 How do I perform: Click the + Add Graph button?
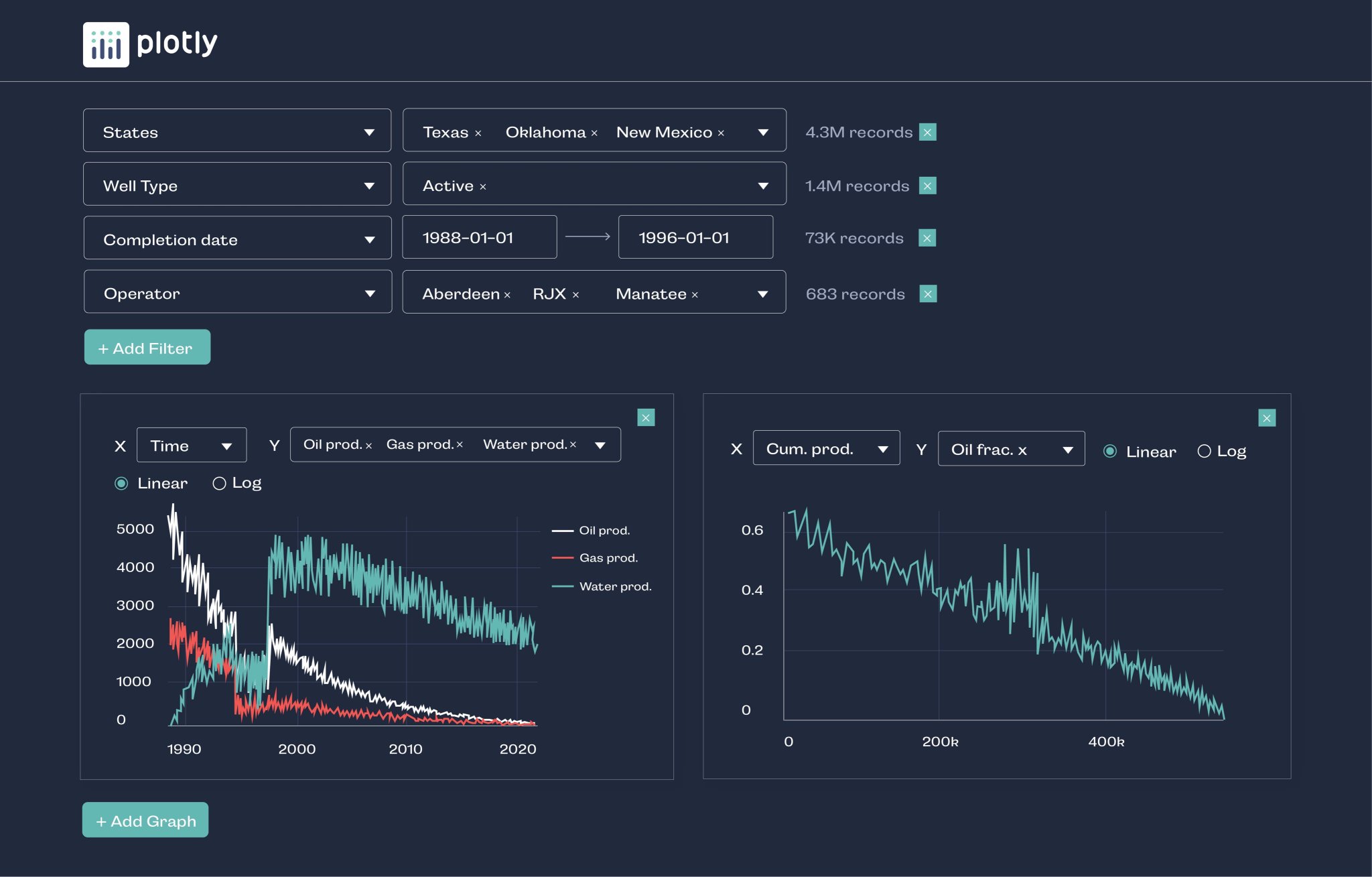point(145,820)
